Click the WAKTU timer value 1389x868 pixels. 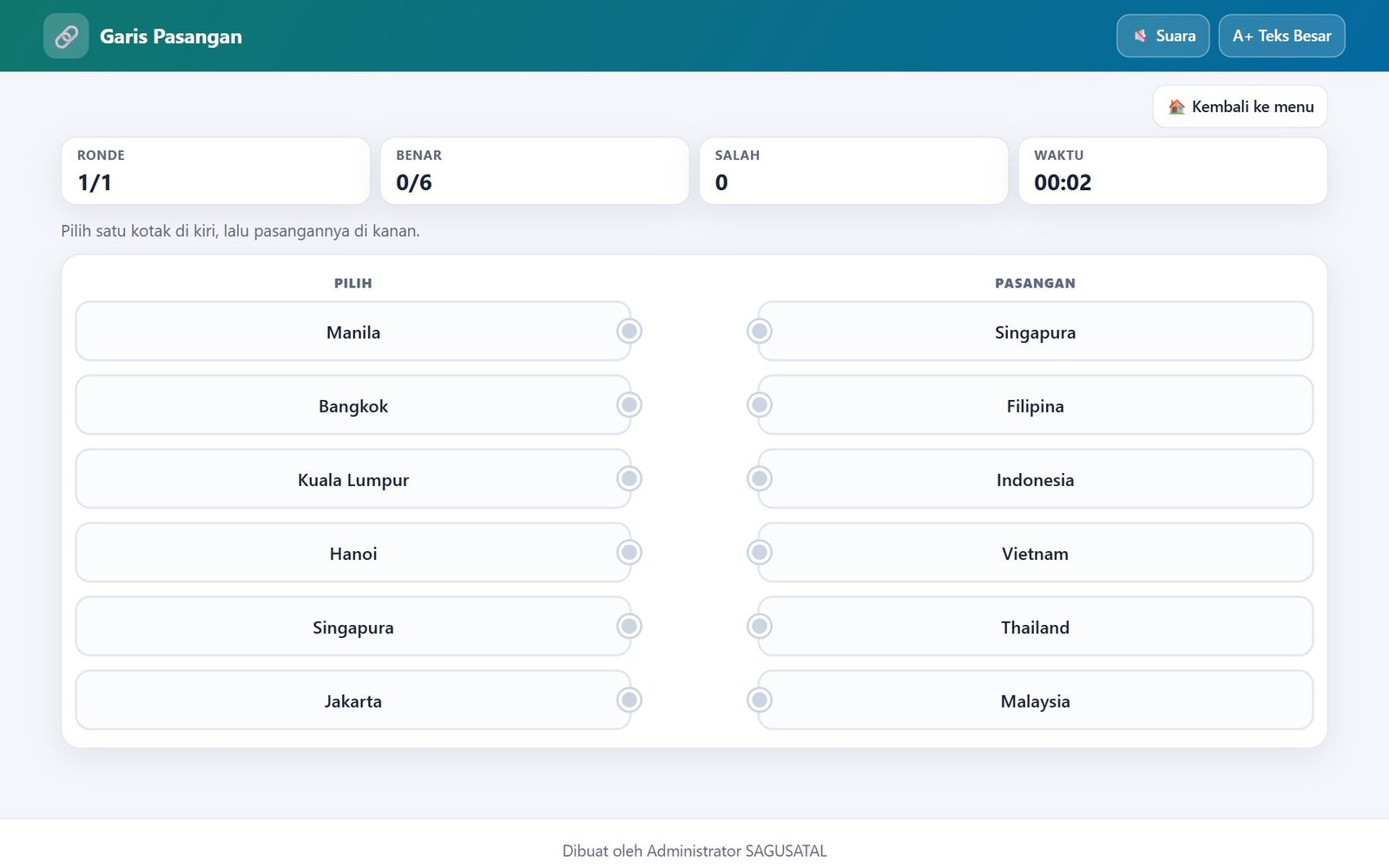click(x=1063, y=182)
